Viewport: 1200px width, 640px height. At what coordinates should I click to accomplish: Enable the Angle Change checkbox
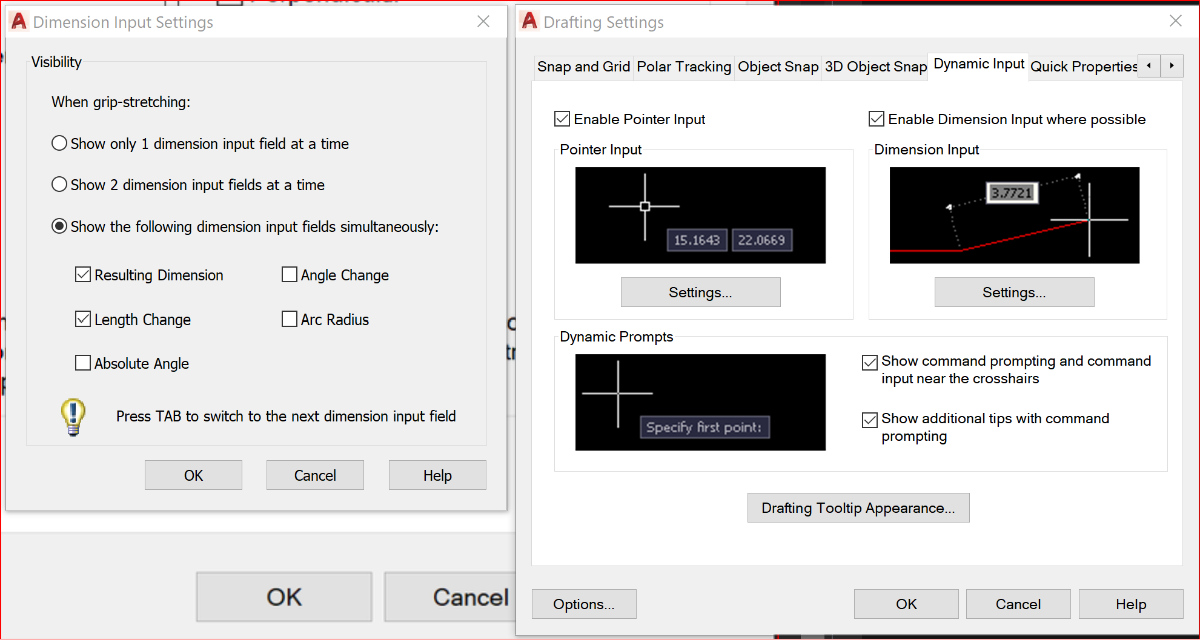coord(290,275)
